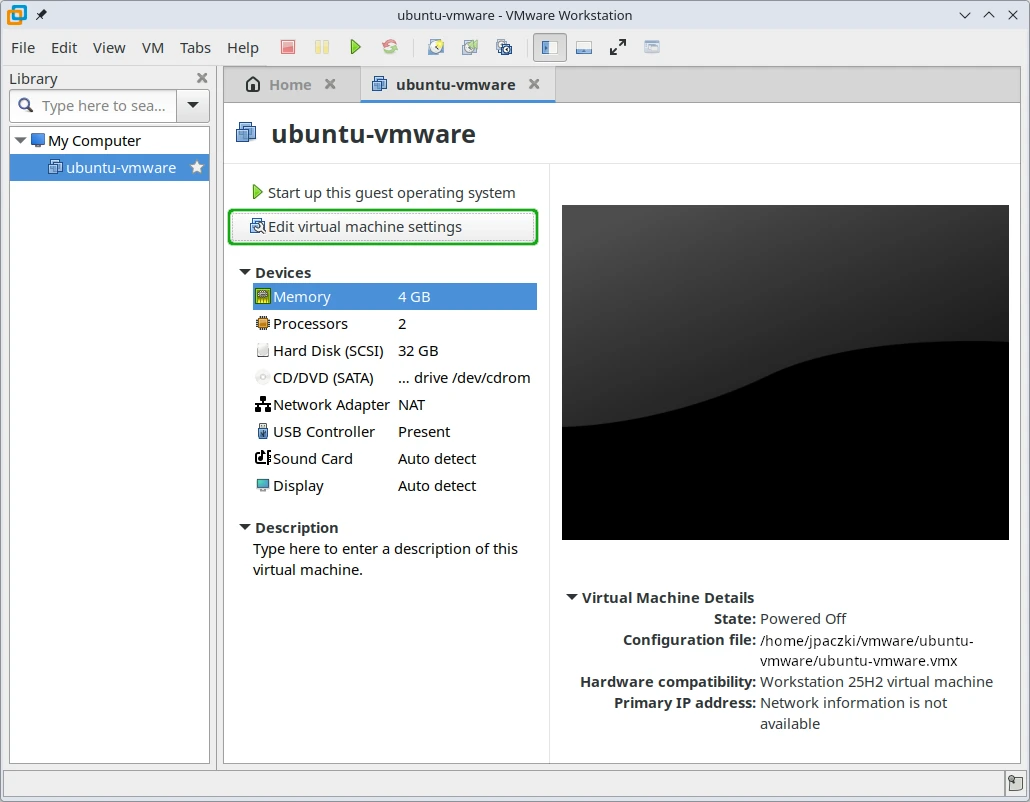Enter full screen mode via toolbar icon
This screenshot has height=802, width=1030.
pos(618,47)
